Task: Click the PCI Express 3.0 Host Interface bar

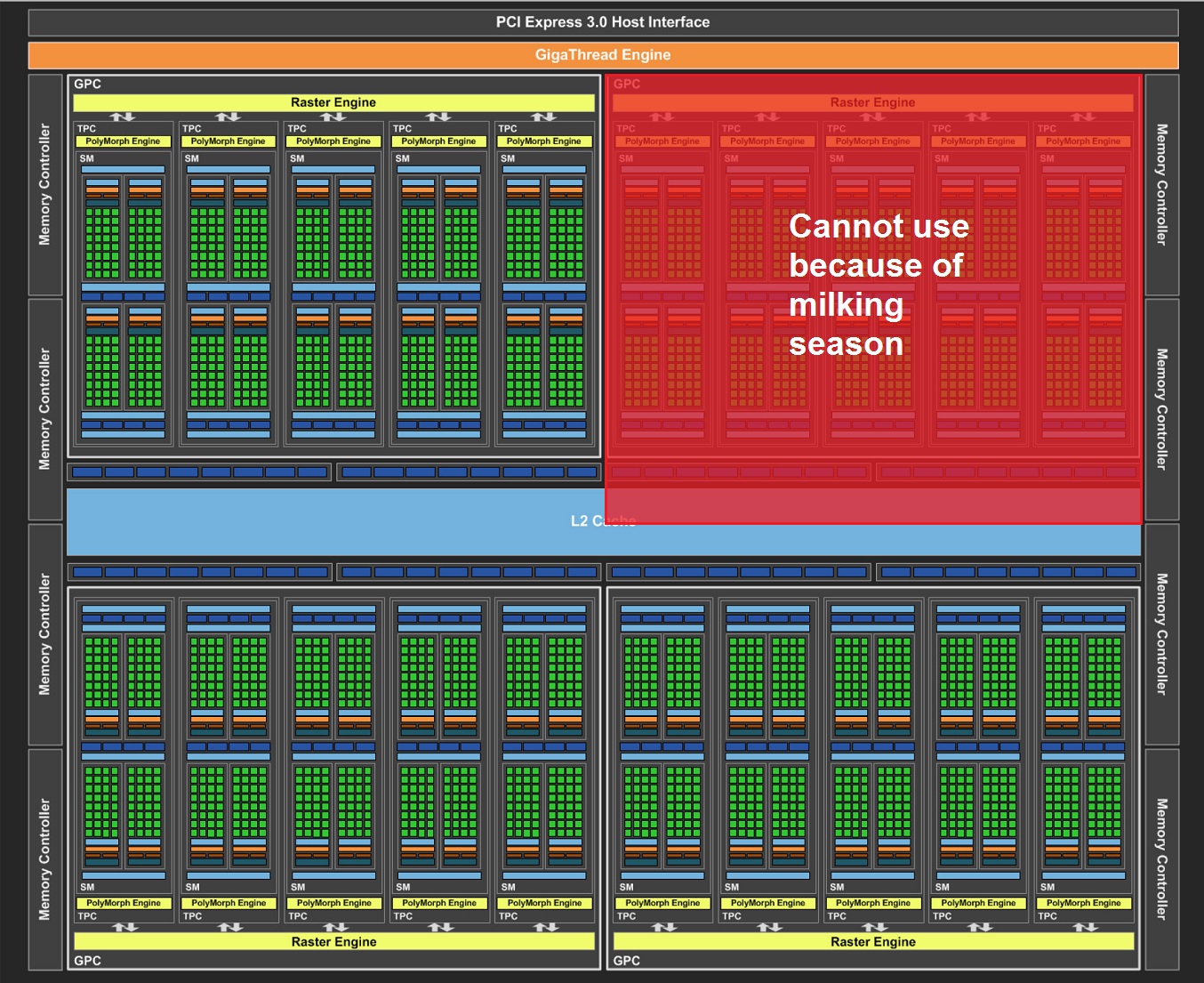Action: [x=603, y=22]
